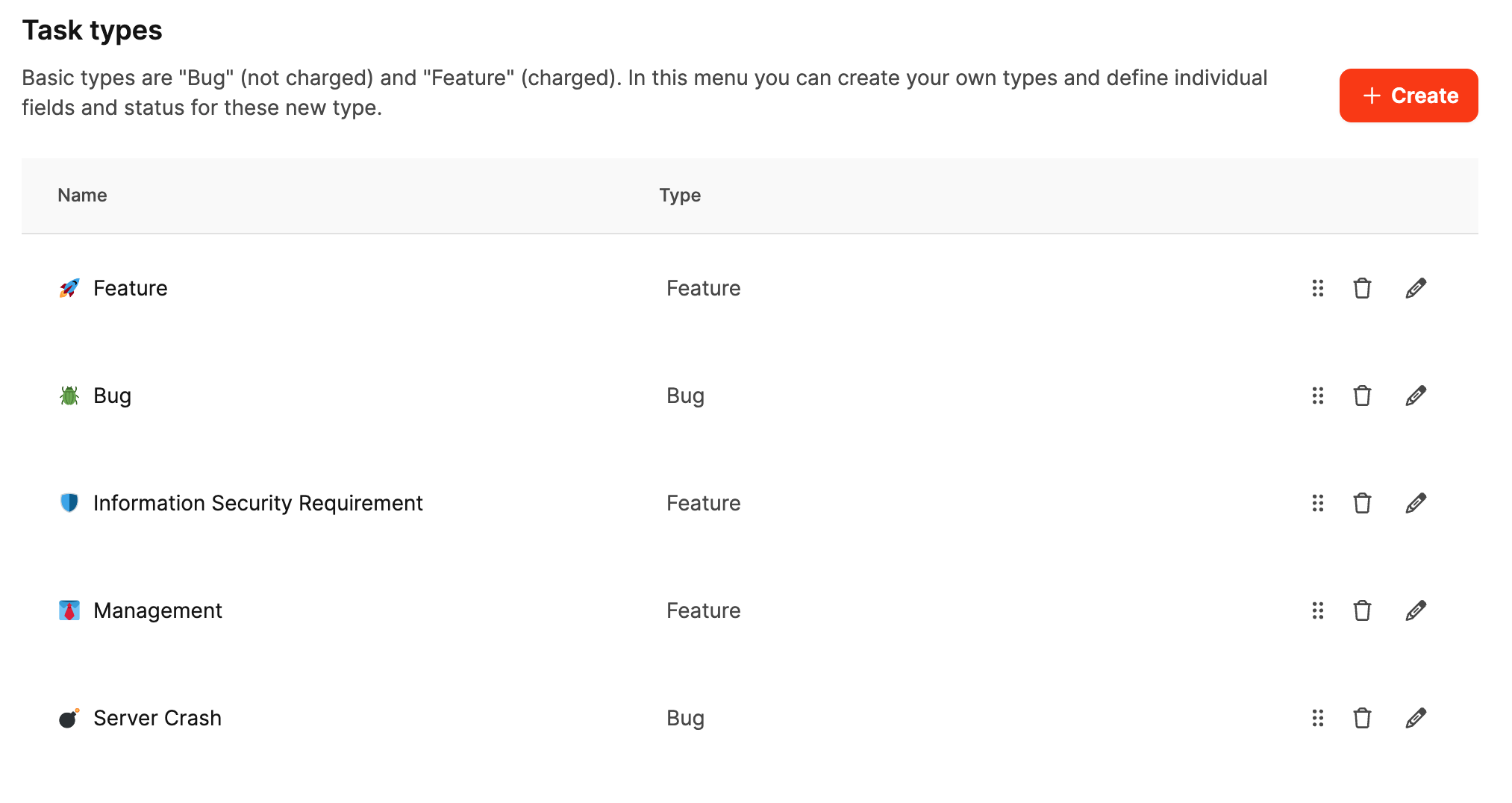Viewport: 1512px width, 803px height.
Task: Select the Server Crash name
Action: pos(157,718)
